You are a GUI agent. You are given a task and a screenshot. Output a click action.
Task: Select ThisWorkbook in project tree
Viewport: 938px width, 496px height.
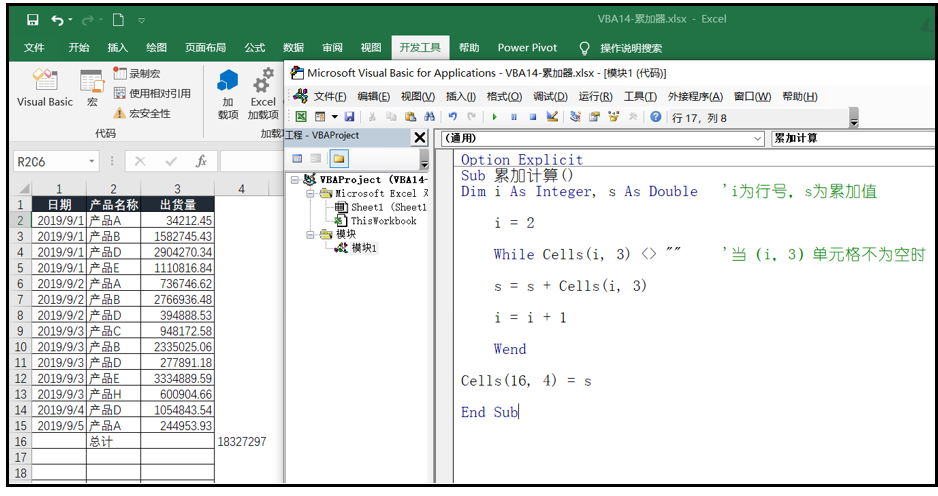tap(376, 221)
